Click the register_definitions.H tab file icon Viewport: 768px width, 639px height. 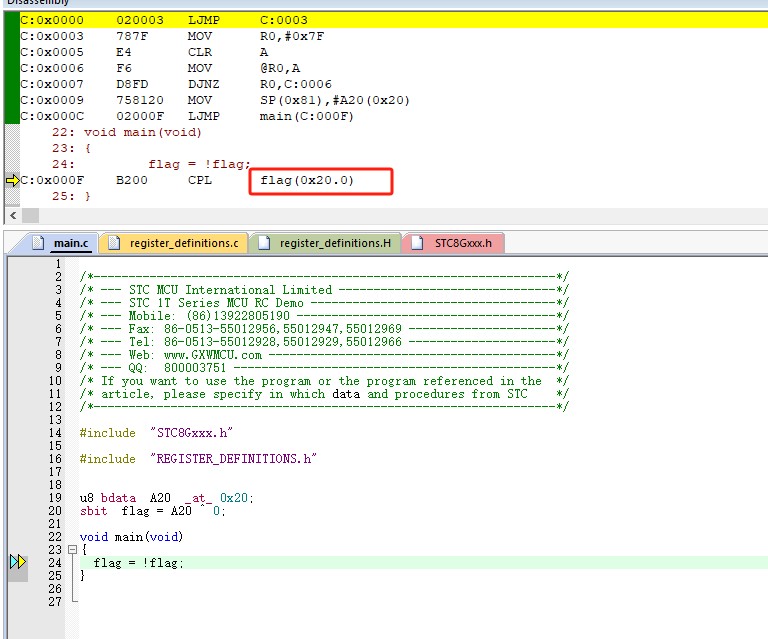(264, 243)
